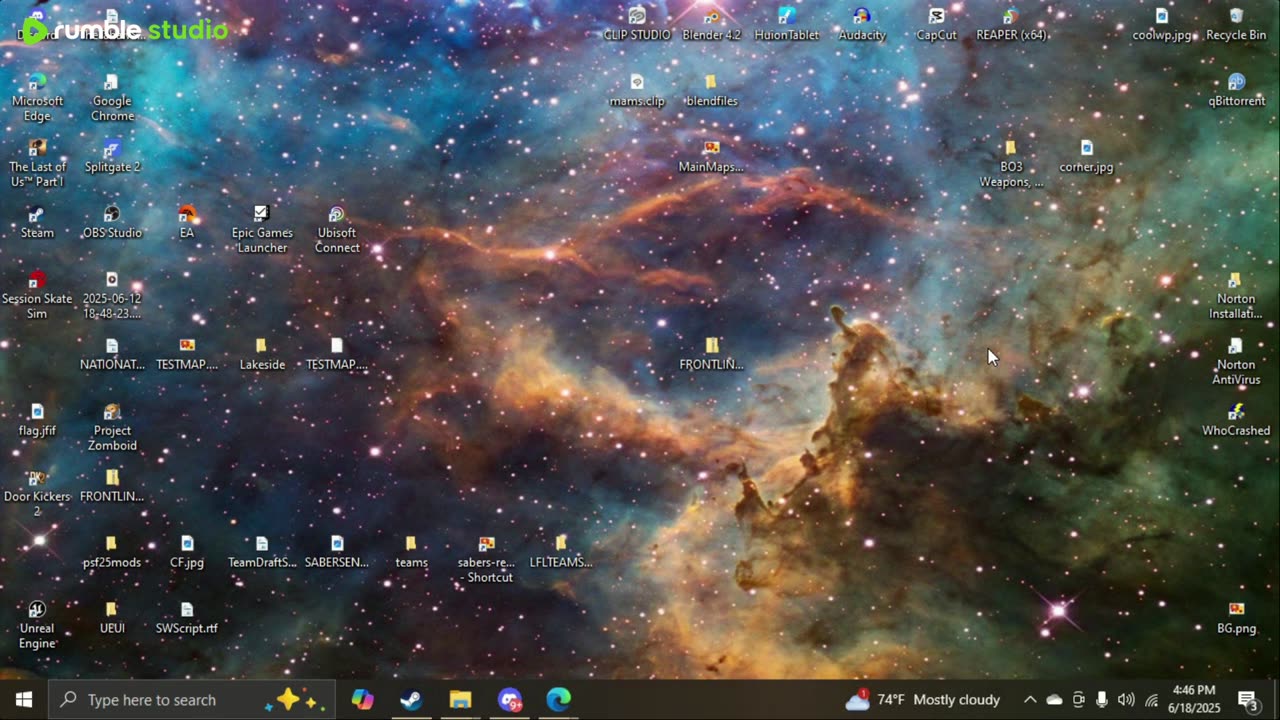Viewport: 1280px width, 720px height.
Task: Select the teams folder
Action: [x=411, y=552]
